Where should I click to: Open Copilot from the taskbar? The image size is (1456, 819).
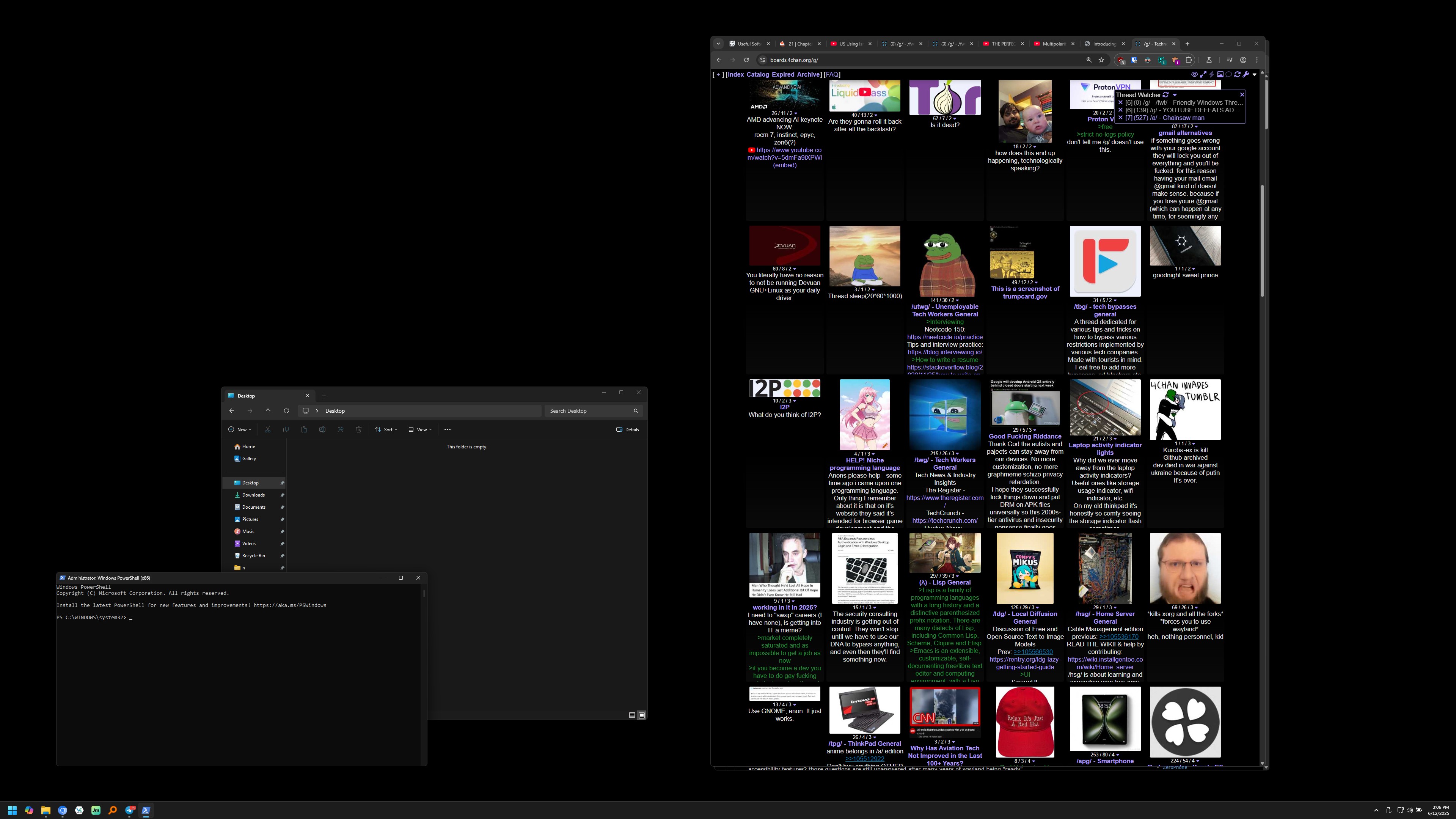pos(29,810)
